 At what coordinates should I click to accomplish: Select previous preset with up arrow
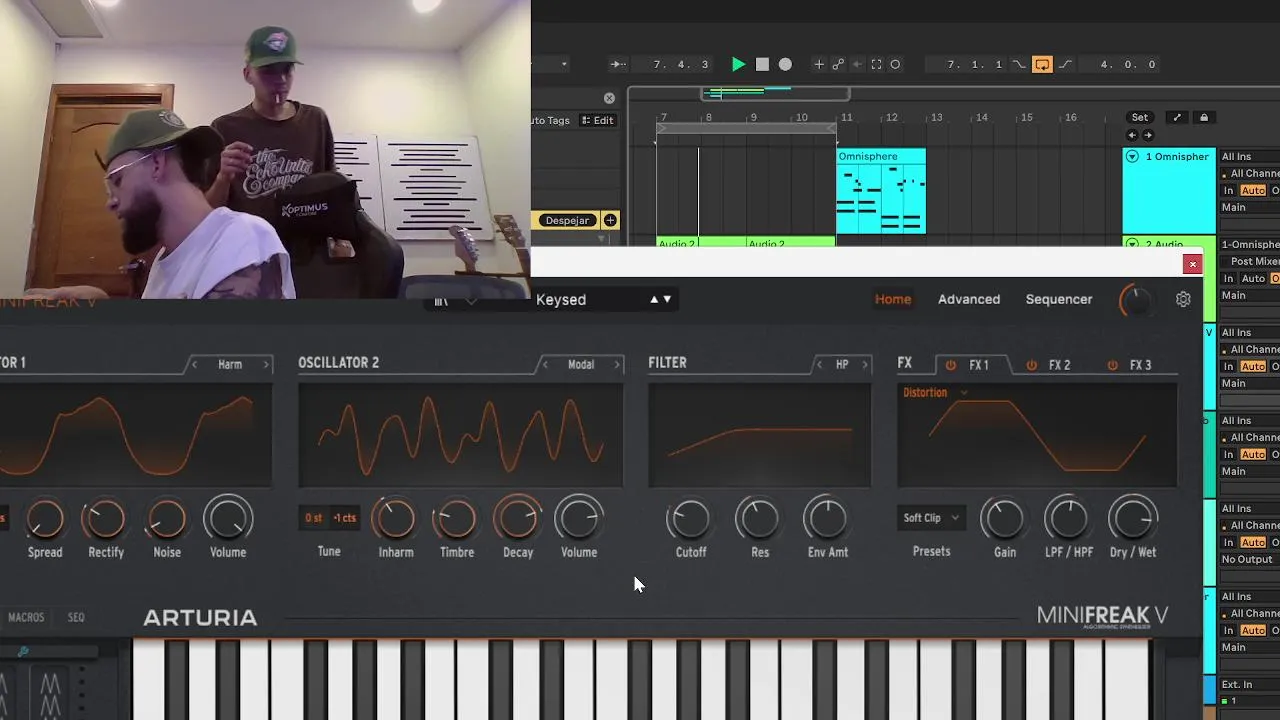click(655, 299)
